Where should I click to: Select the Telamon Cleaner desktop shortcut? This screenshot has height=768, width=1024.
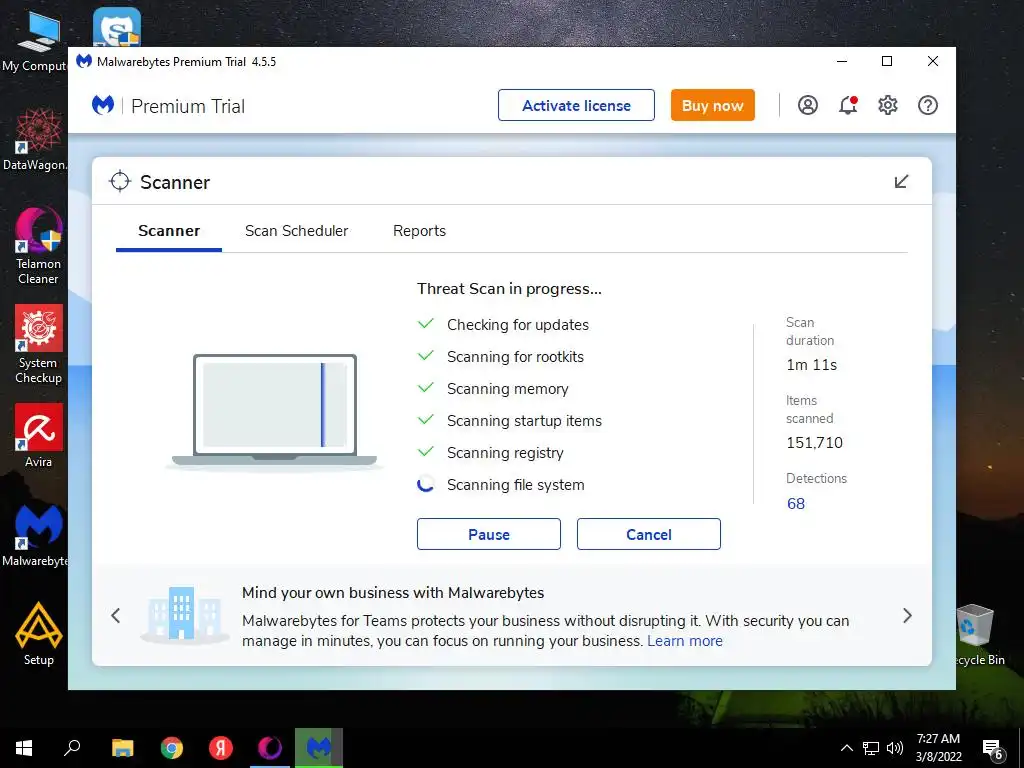click(x=38, y=246)
